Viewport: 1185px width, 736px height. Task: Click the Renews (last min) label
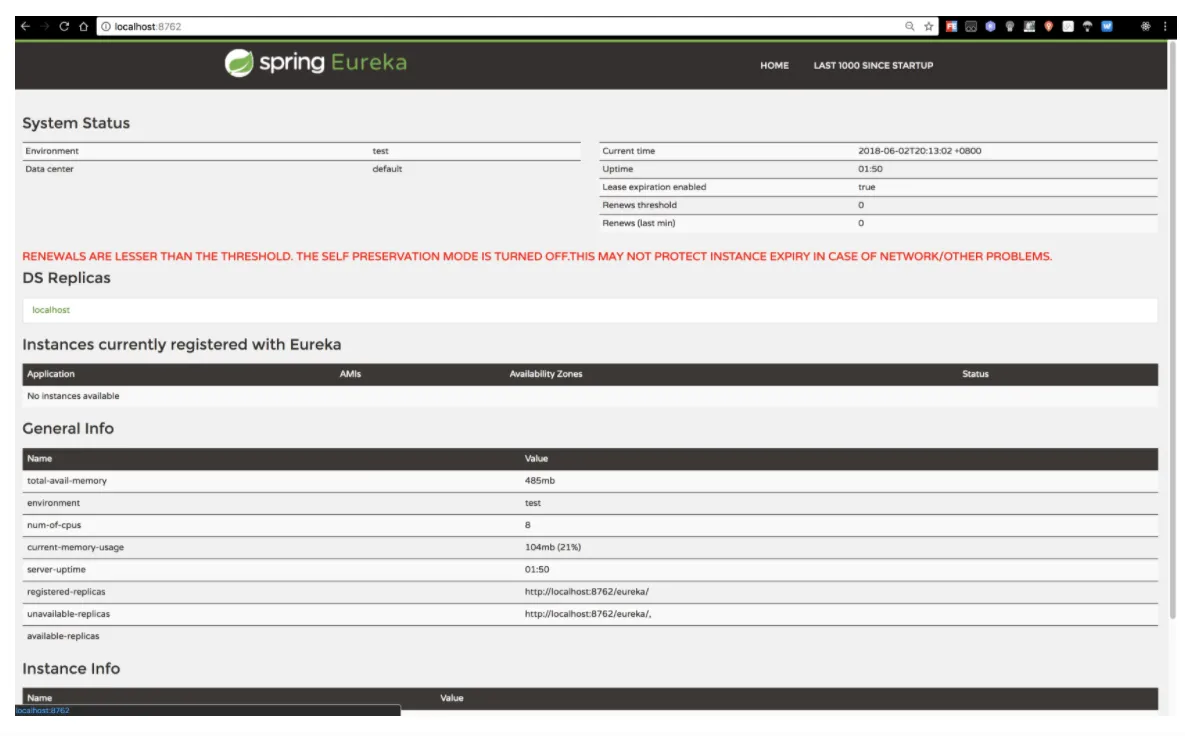(x=639, y=224)
